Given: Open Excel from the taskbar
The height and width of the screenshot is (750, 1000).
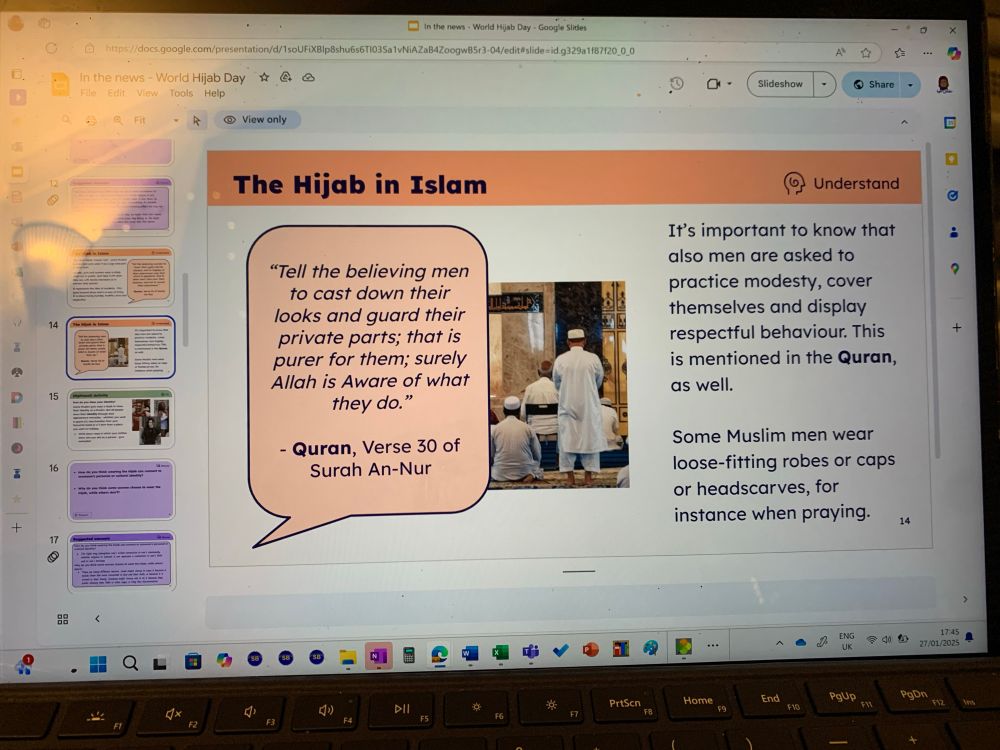Looking at the screenshot, I should [500, 652].
